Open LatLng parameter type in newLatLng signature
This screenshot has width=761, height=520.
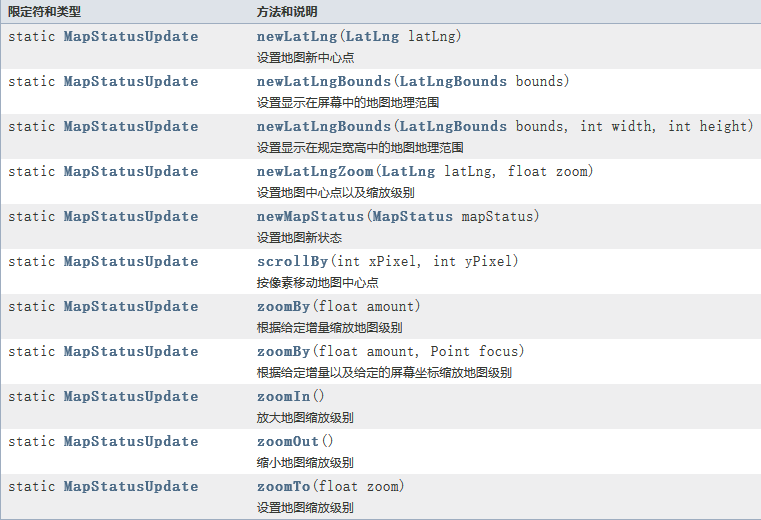click(372, 36)
